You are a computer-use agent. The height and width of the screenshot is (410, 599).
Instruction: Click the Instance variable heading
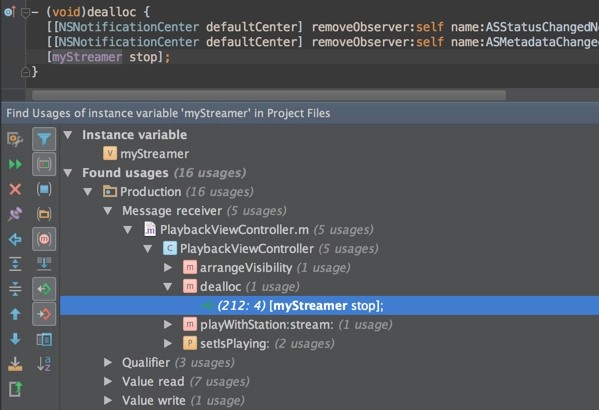point(134,135)
